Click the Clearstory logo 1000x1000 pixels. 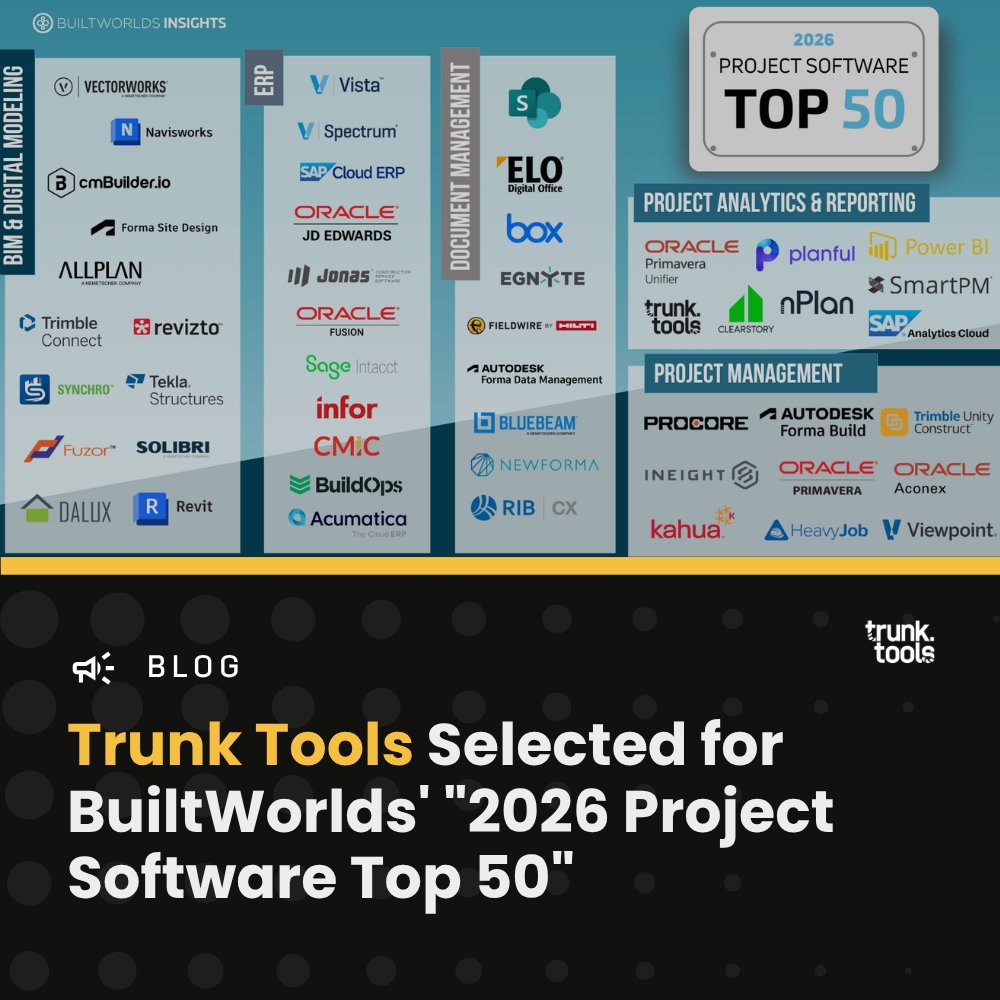pyautogui.click(x=746, y=310)
